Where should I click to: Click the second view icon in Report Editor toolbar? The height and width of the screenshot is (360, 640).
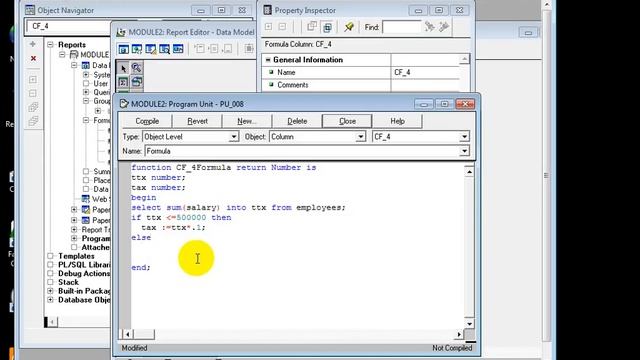click(x=137, y=49)
